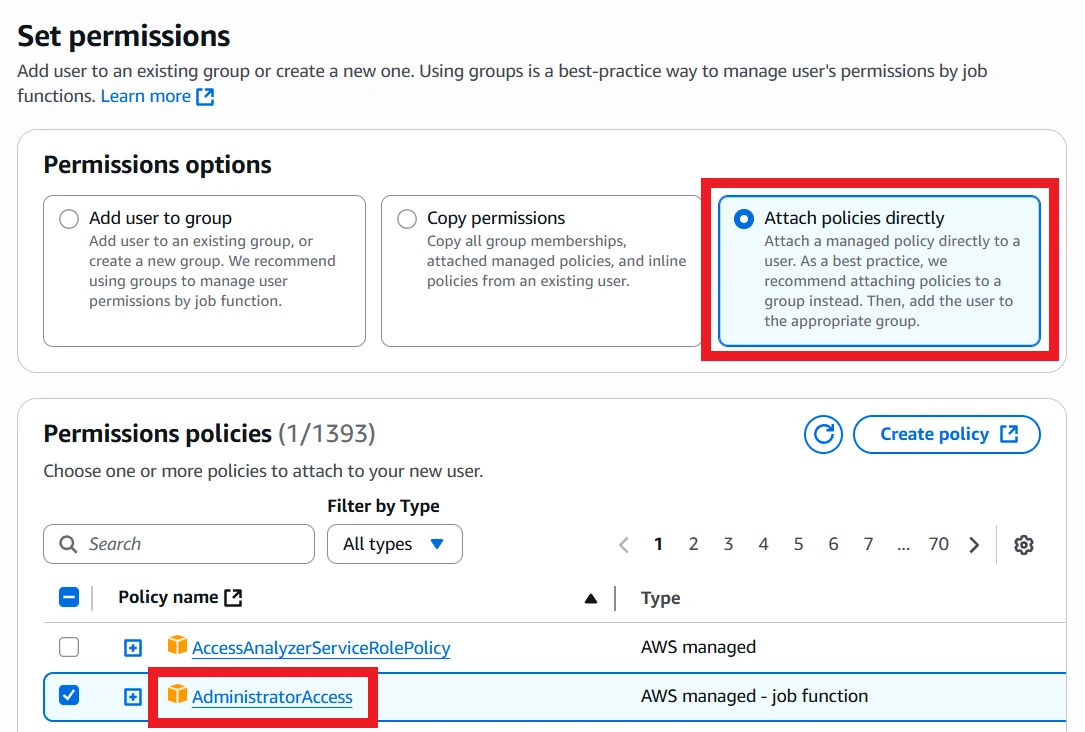Sort by Policy name using triangle arrow
Screen dimensions: 1085x732
point(590,599)
